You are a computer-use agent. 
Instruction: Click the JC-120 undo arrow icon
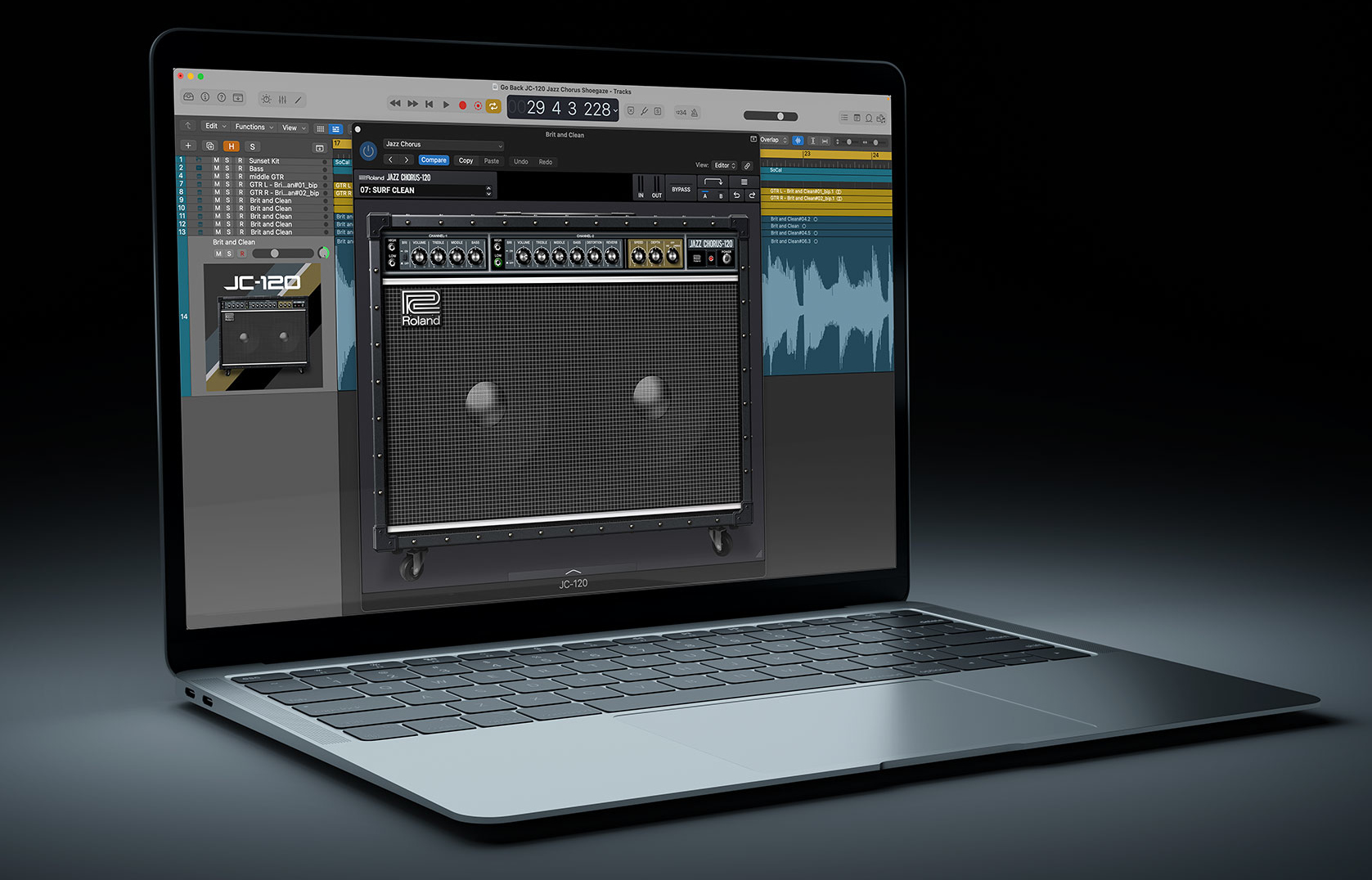tap(736, 195)
